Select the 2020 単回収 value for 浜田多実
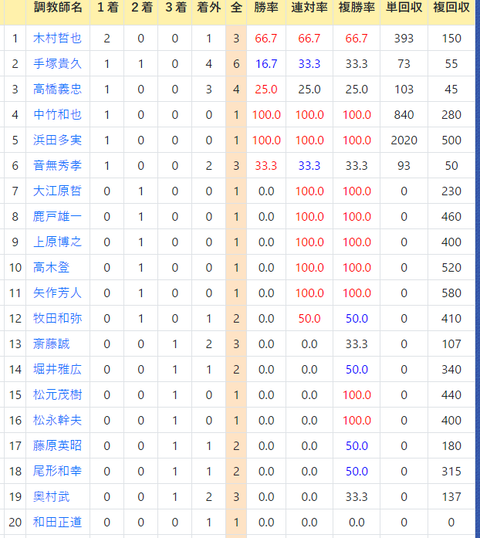The width and height of the screenshot is (480, 538). click(x=404, y=140)
